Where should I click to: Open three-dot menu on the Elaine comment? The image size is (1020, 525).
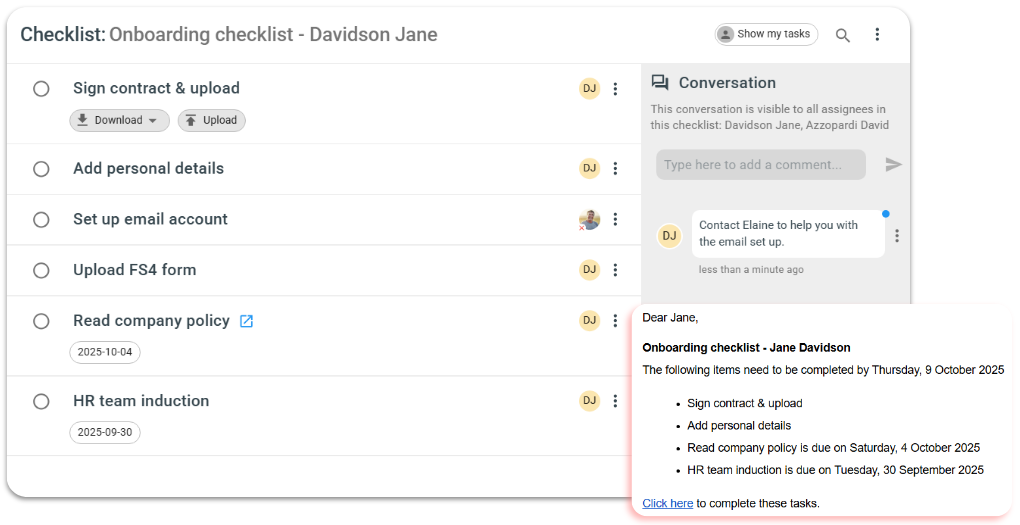(897, 236)
